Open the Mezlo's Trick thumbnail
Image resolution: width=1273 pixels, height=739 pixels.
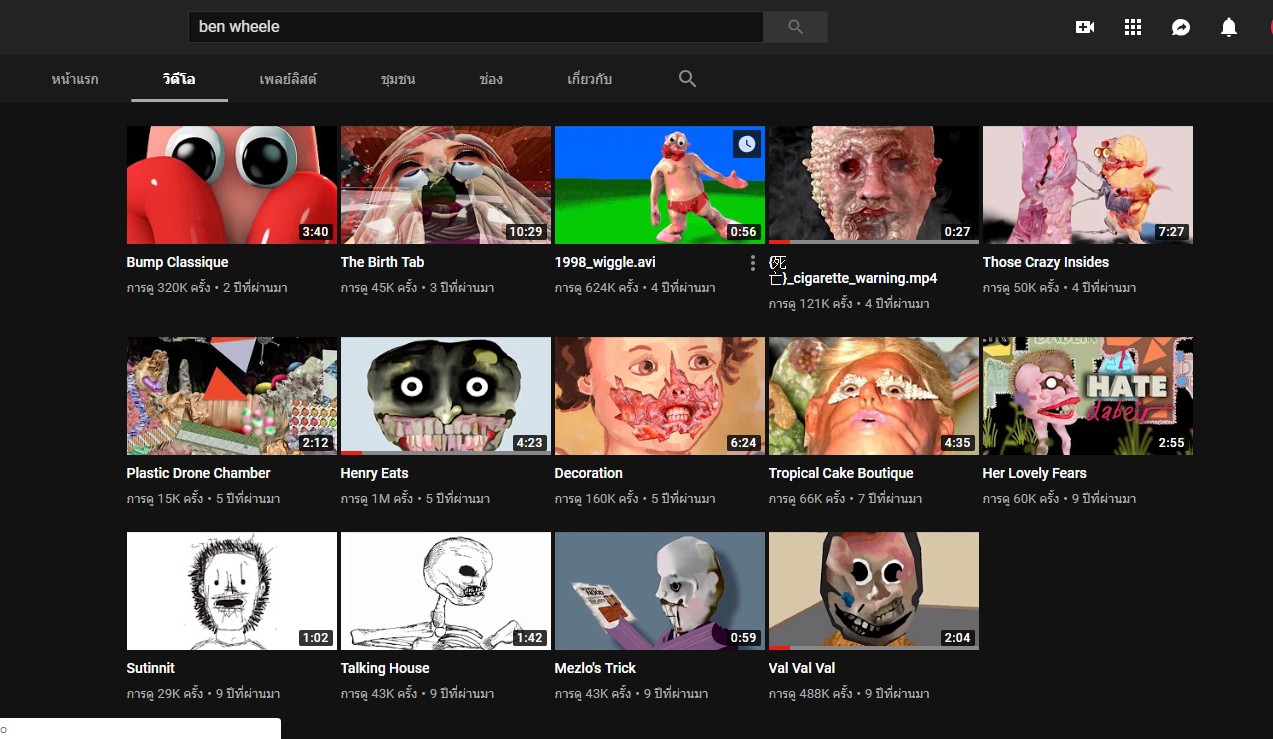[x=660, y=591]
